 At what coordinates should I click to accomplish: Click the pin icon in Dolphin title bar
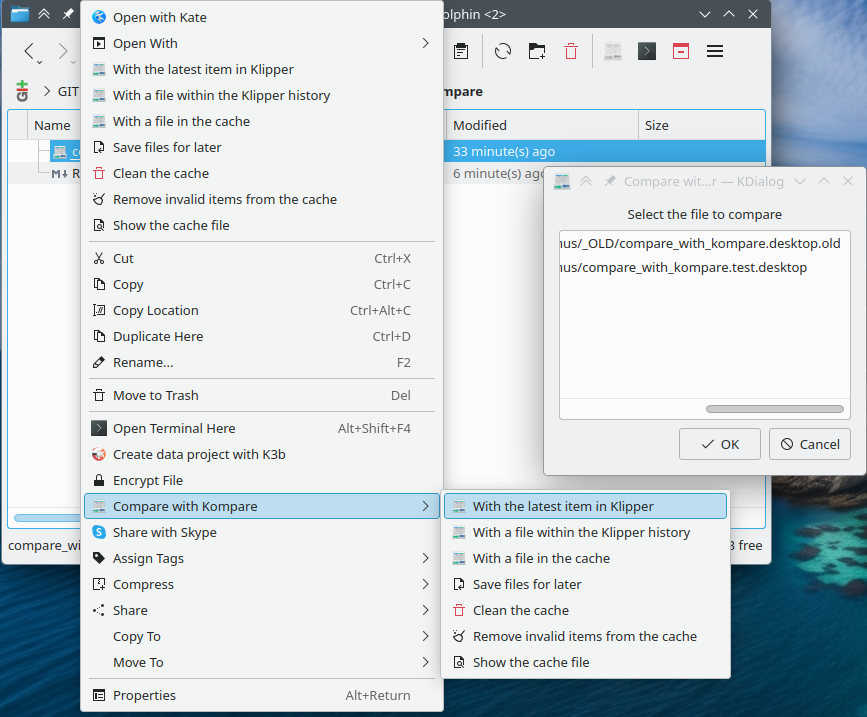68,14
